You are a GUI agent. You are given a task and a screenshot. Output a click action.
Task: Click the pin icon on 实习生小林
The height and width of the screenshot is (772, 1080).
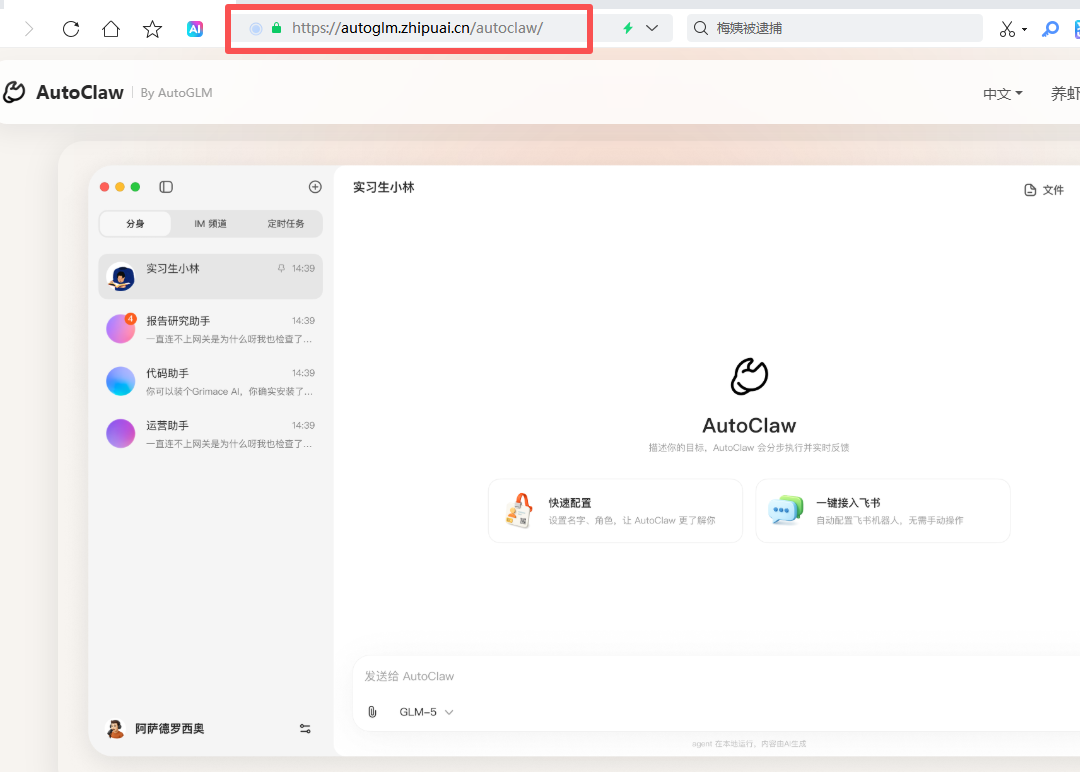pos(281,269)
